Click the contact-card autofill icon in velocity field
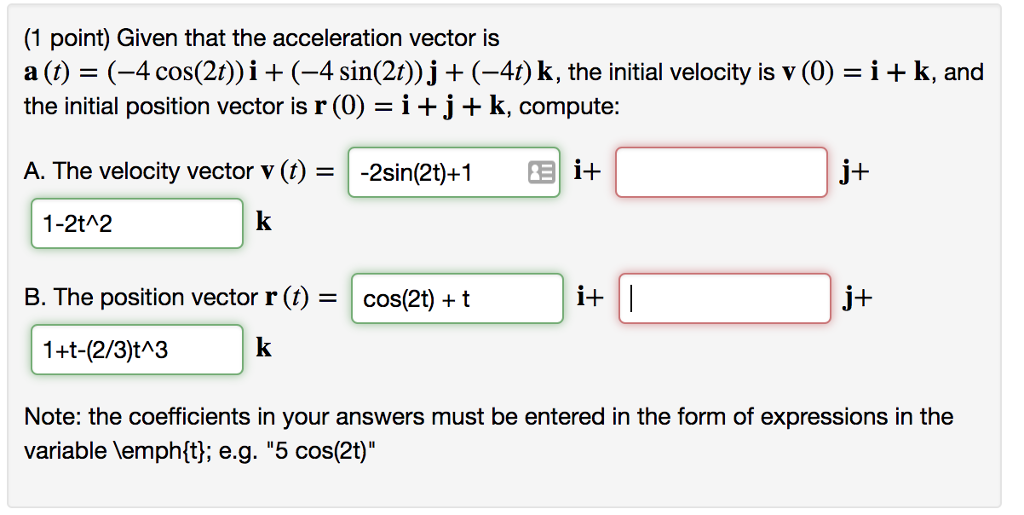 coord(541,172)
